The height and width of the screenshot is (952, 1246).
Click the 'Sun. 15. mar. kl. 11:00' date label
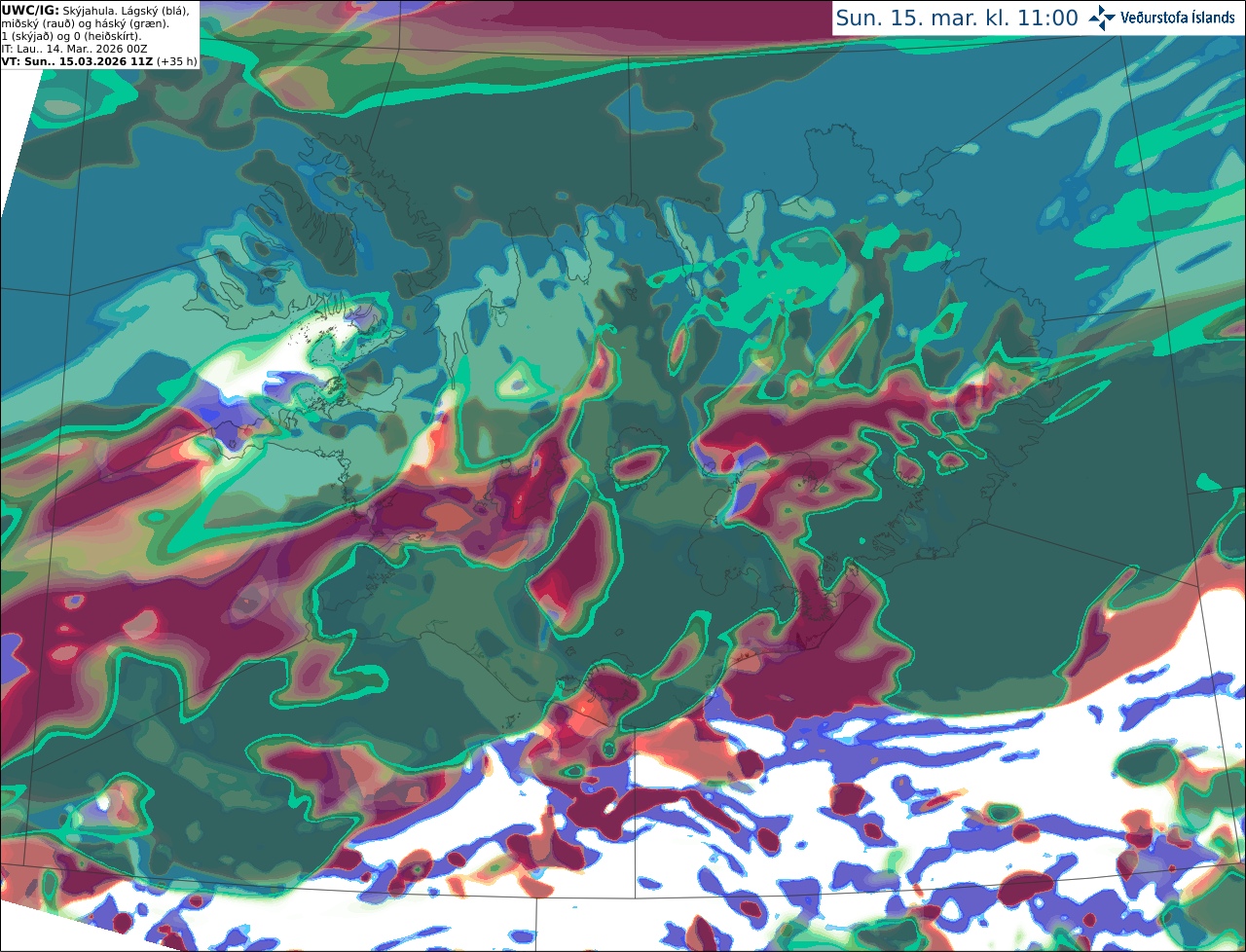pos(957,18)
